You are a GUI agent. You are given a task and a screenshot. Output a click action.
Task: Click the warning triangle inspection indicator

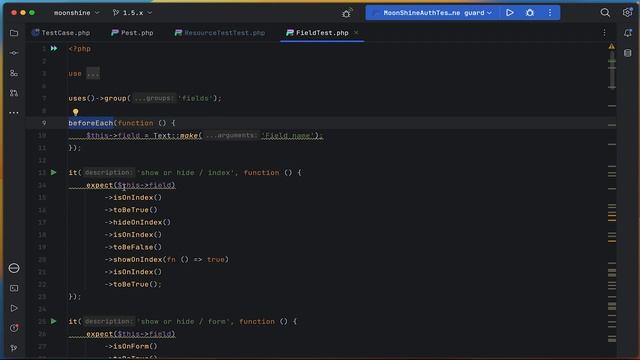click(x=611, y=47)
